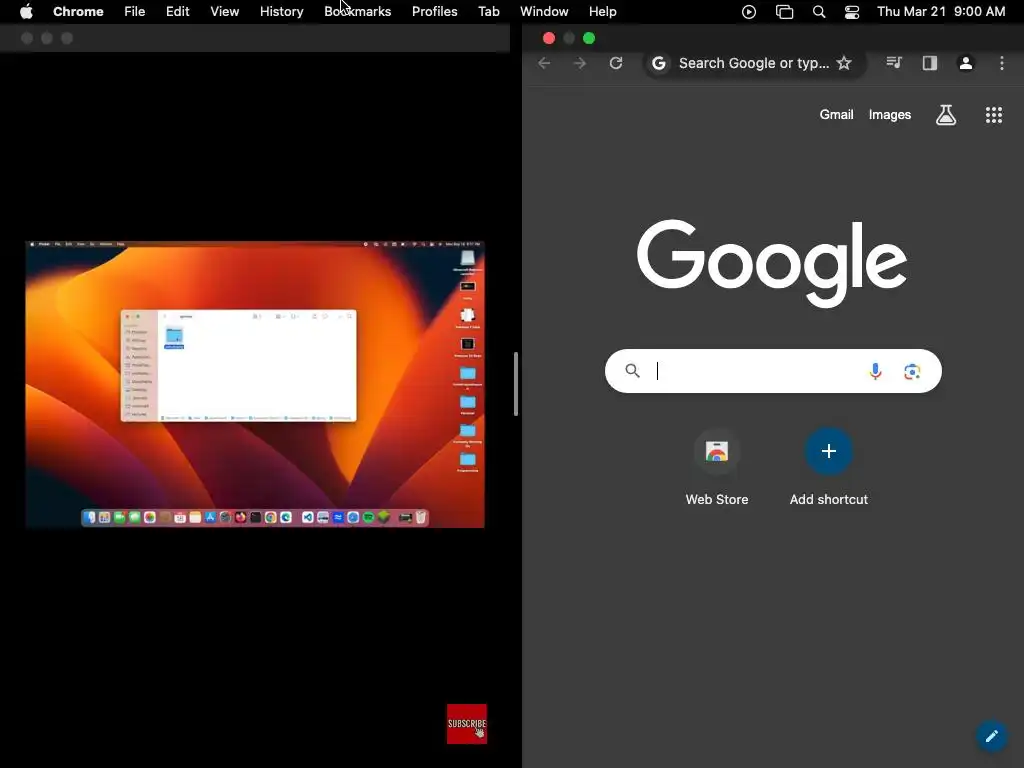Open the Tab menu
Image resolution: width=1024 pixels, height=768 pixels.
(x=488, y=11)
